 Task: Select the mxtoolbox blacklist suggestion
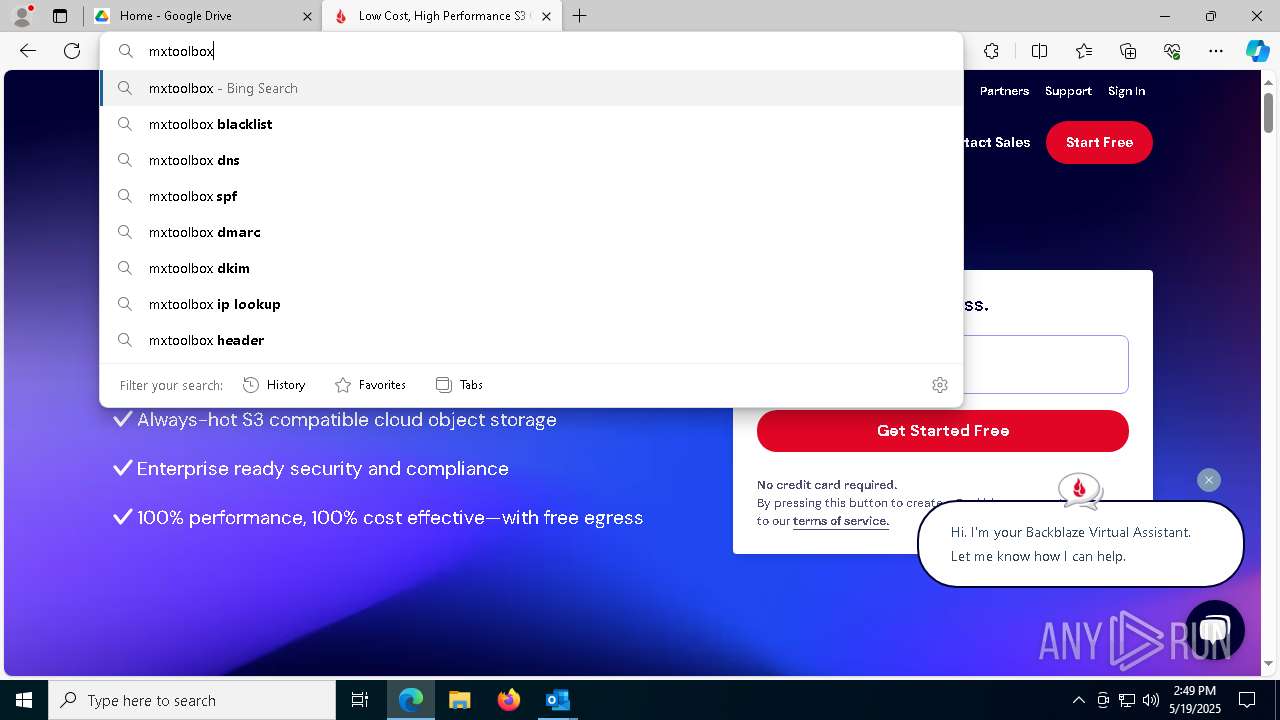pos(531,124)
